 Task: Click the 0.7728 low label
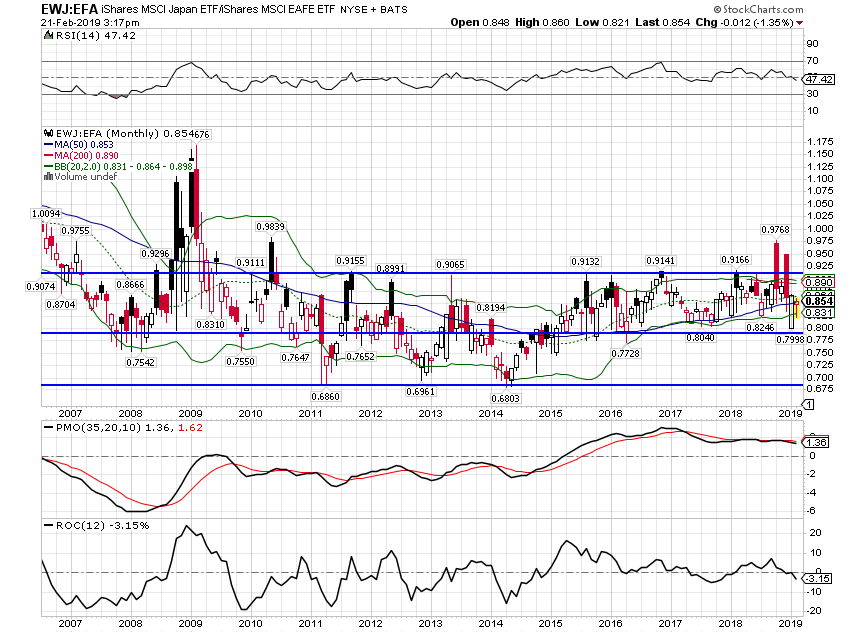(626, 353)
